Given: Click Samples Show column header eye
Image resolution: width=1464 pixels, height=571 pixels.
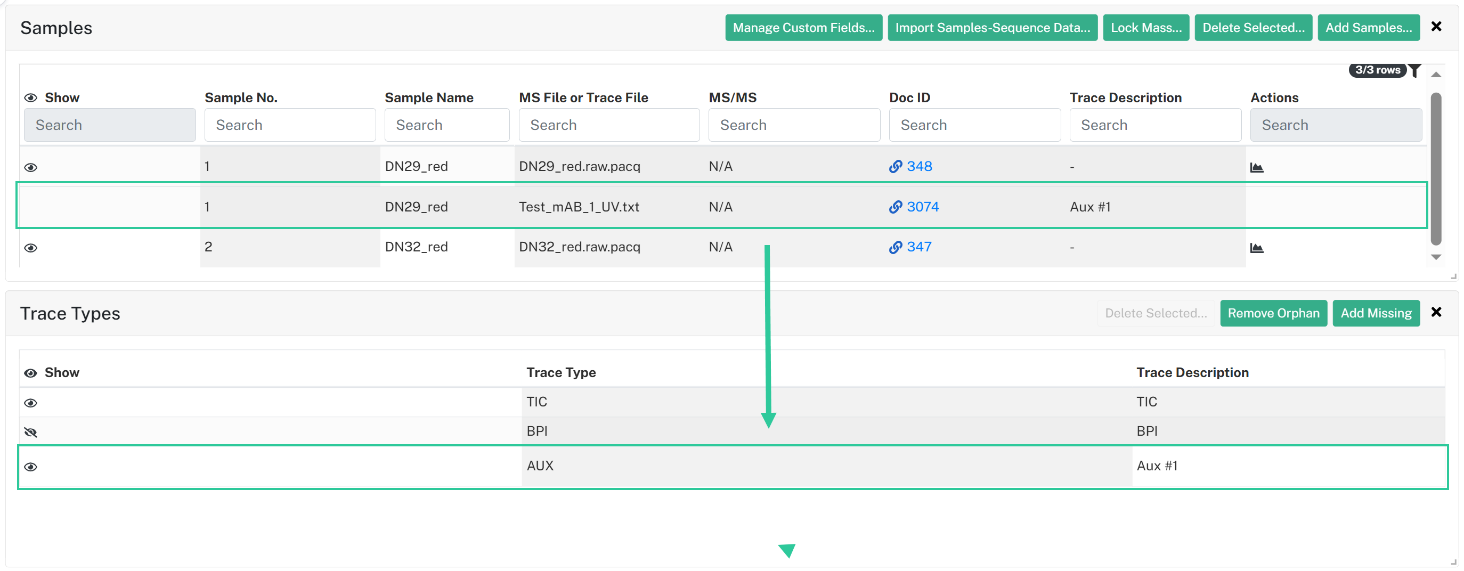Looking at the screenshot, I should coord(31,98).
